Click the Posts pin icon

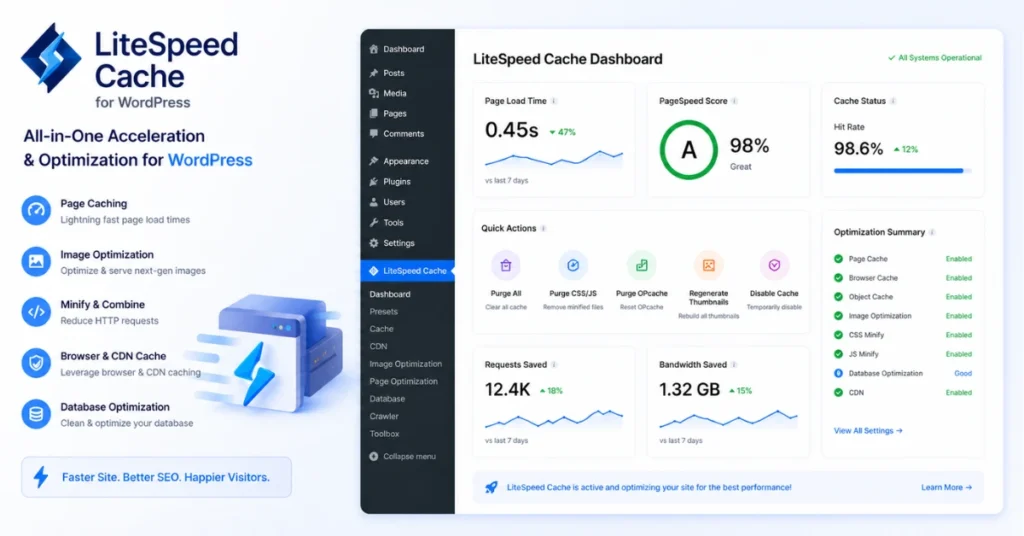pos(374,73)
